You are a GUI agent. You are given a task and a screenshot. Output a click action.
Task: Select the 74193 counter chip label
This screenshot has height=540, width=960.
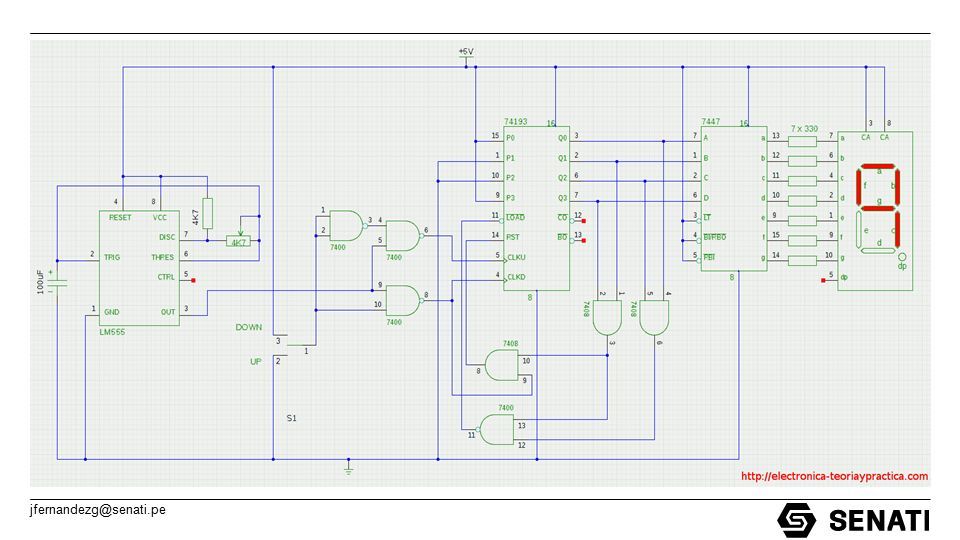coord(516,122)
